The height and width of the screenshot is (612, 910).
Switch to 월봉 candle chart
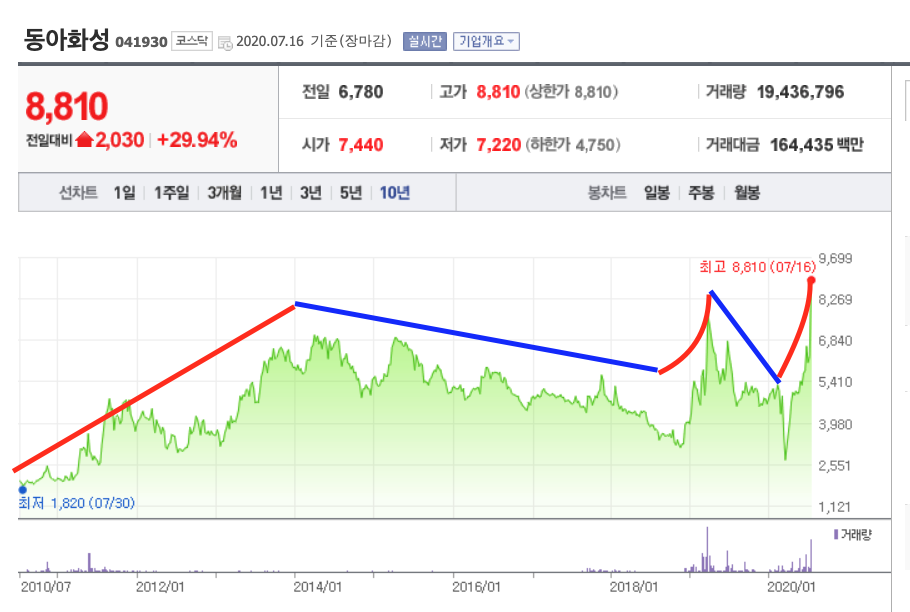click(747, 193)
